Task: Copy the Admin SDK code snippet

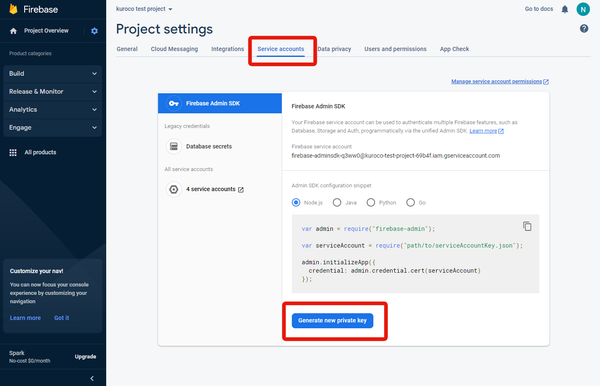Action: tap(527, 226)
